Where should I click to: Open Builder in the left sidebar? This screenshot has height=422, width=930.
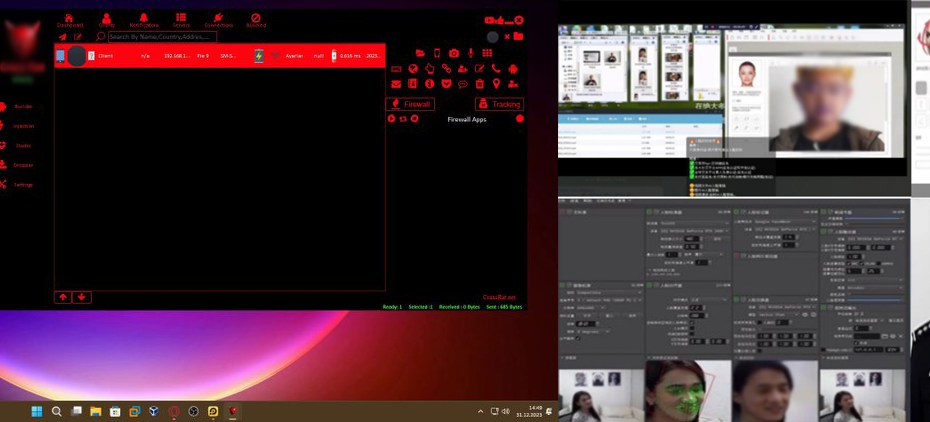tap(22, 106)
